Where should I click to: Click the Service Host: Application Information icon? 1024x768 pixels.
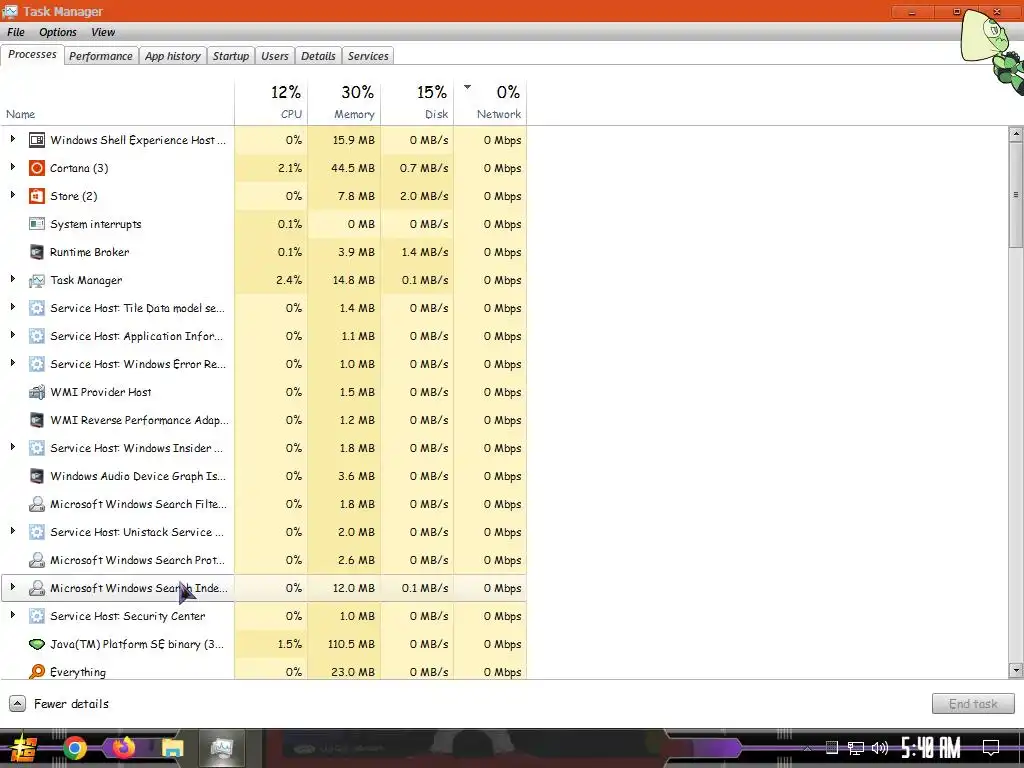(x=37, y=336)
